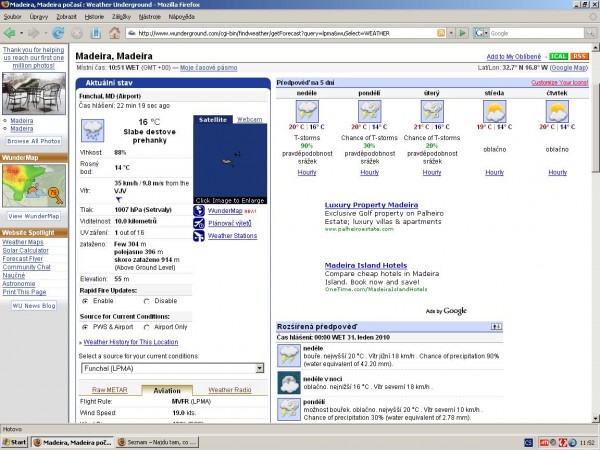Click the stop loading icon

[77, 33]
